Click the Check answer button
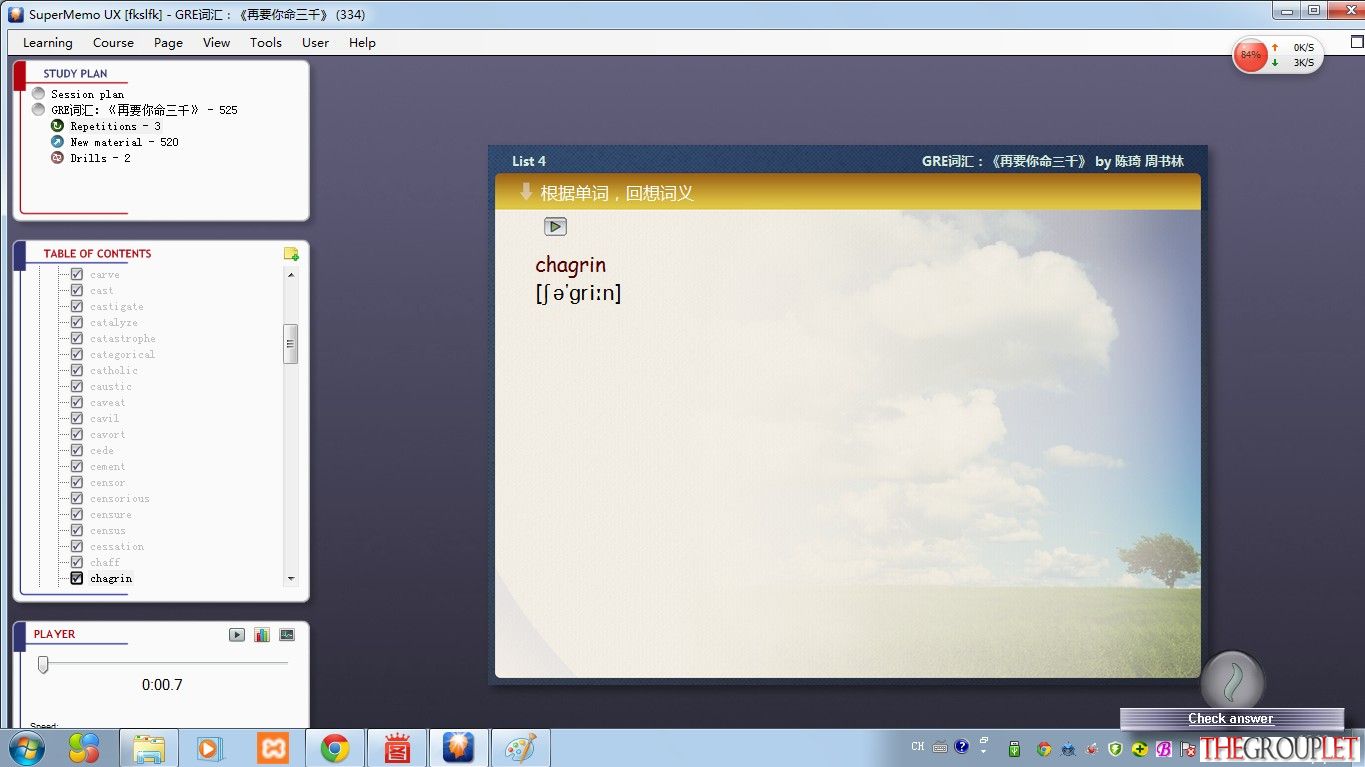This screenshot has height=767, width=1365. [x=1231, y=719]
